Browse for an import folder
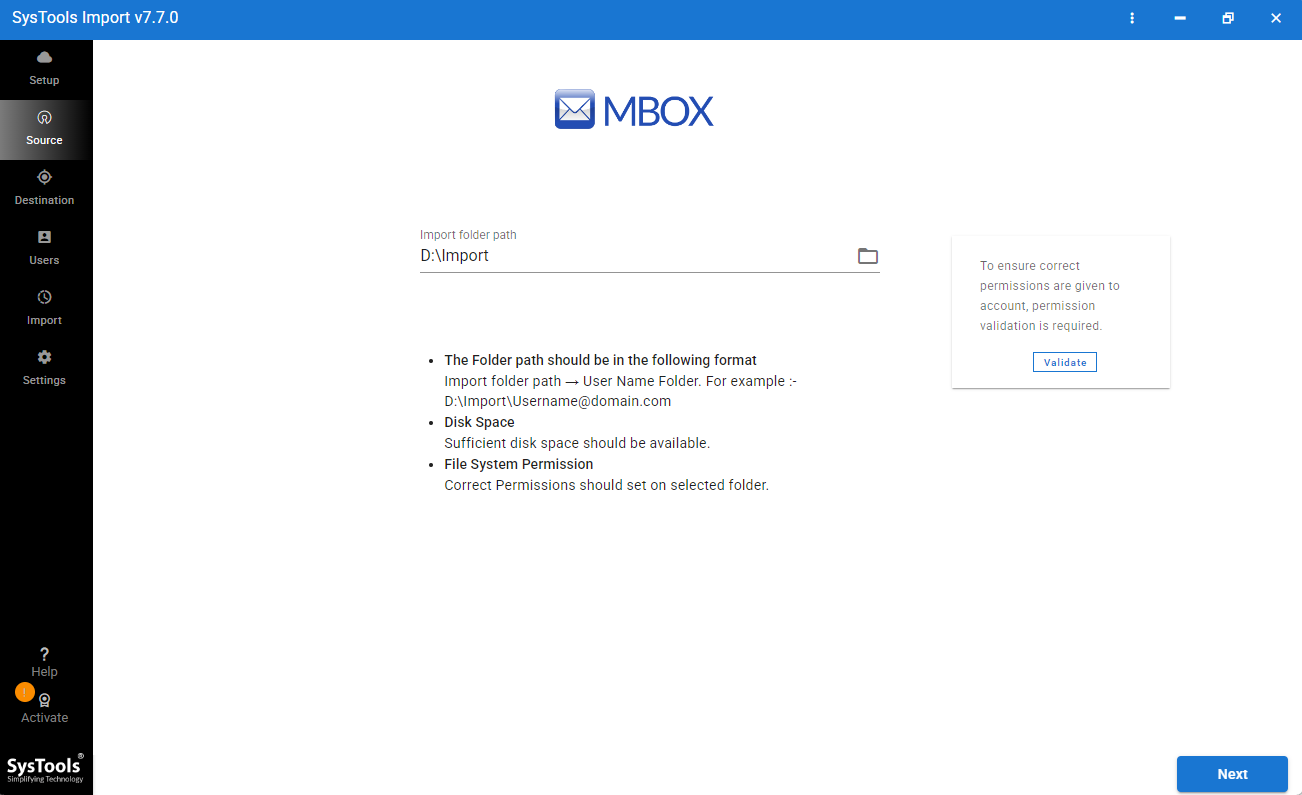 (x=866, y=256)
